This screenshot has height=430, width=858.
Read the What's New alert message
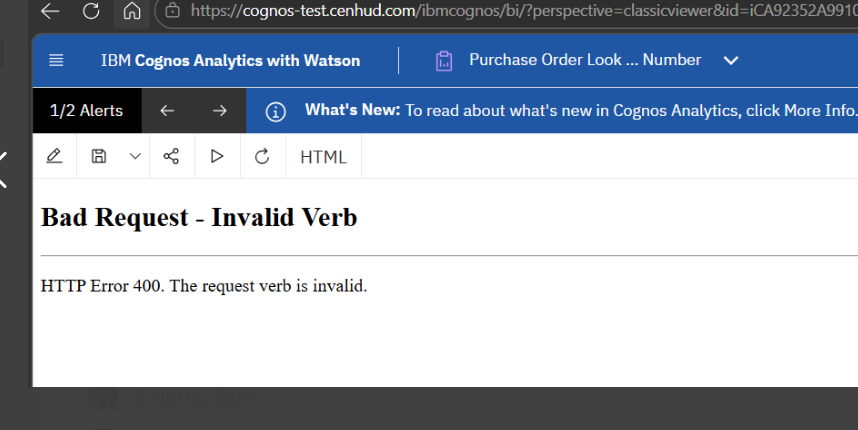pos(581,111)
